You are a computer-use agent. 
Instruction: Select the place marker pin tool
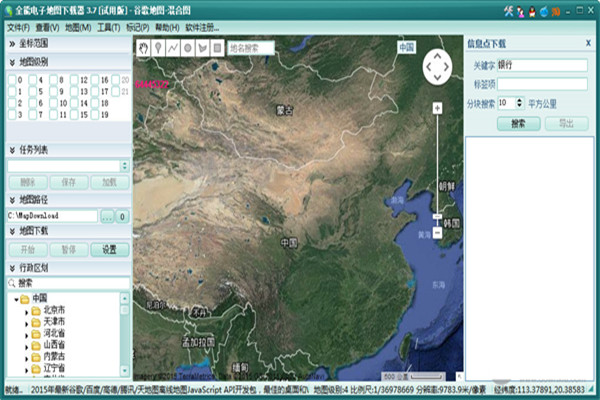coord(158,47)
